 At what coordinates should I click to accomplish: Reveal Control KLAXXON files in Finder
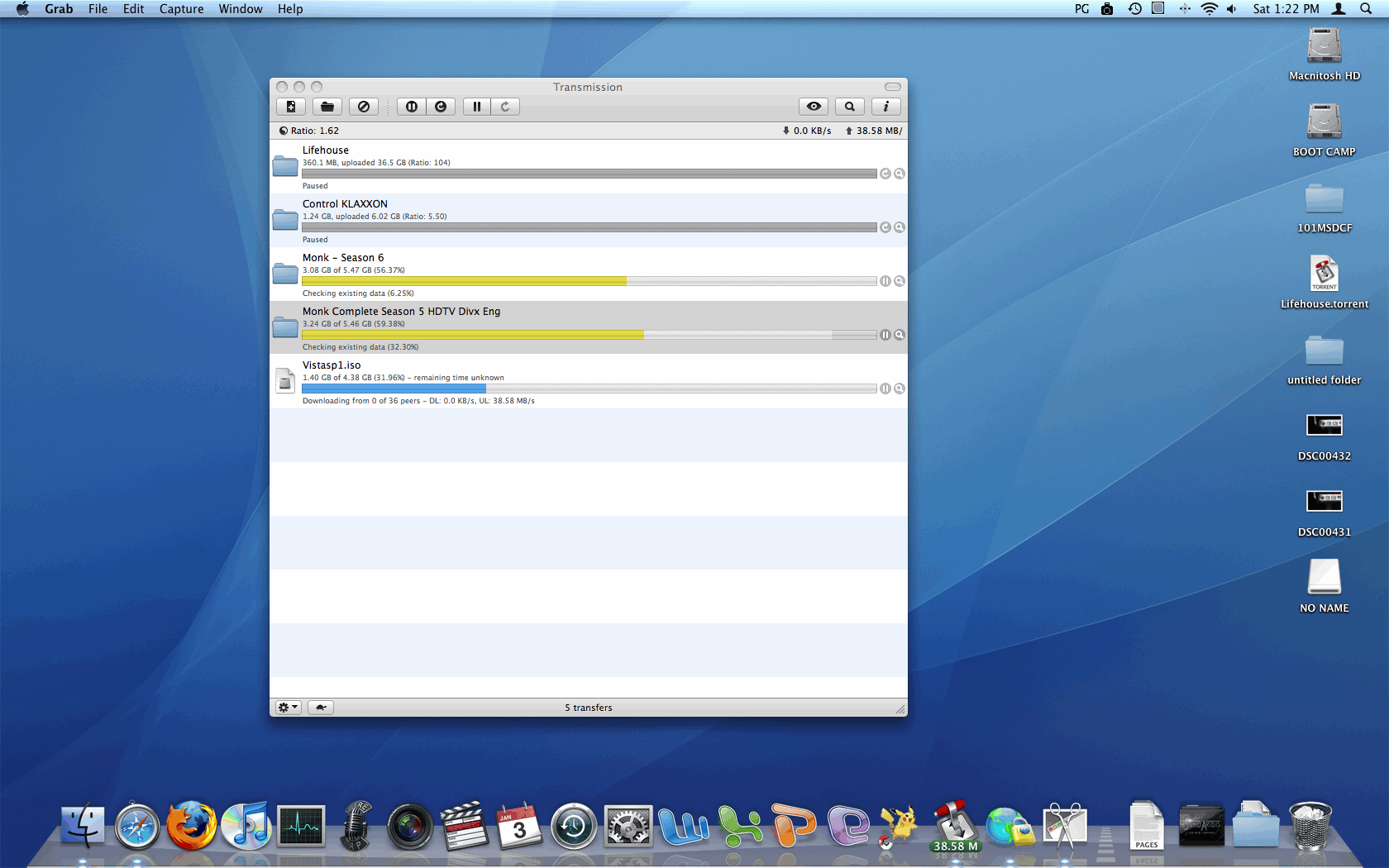tap(900, 227)
